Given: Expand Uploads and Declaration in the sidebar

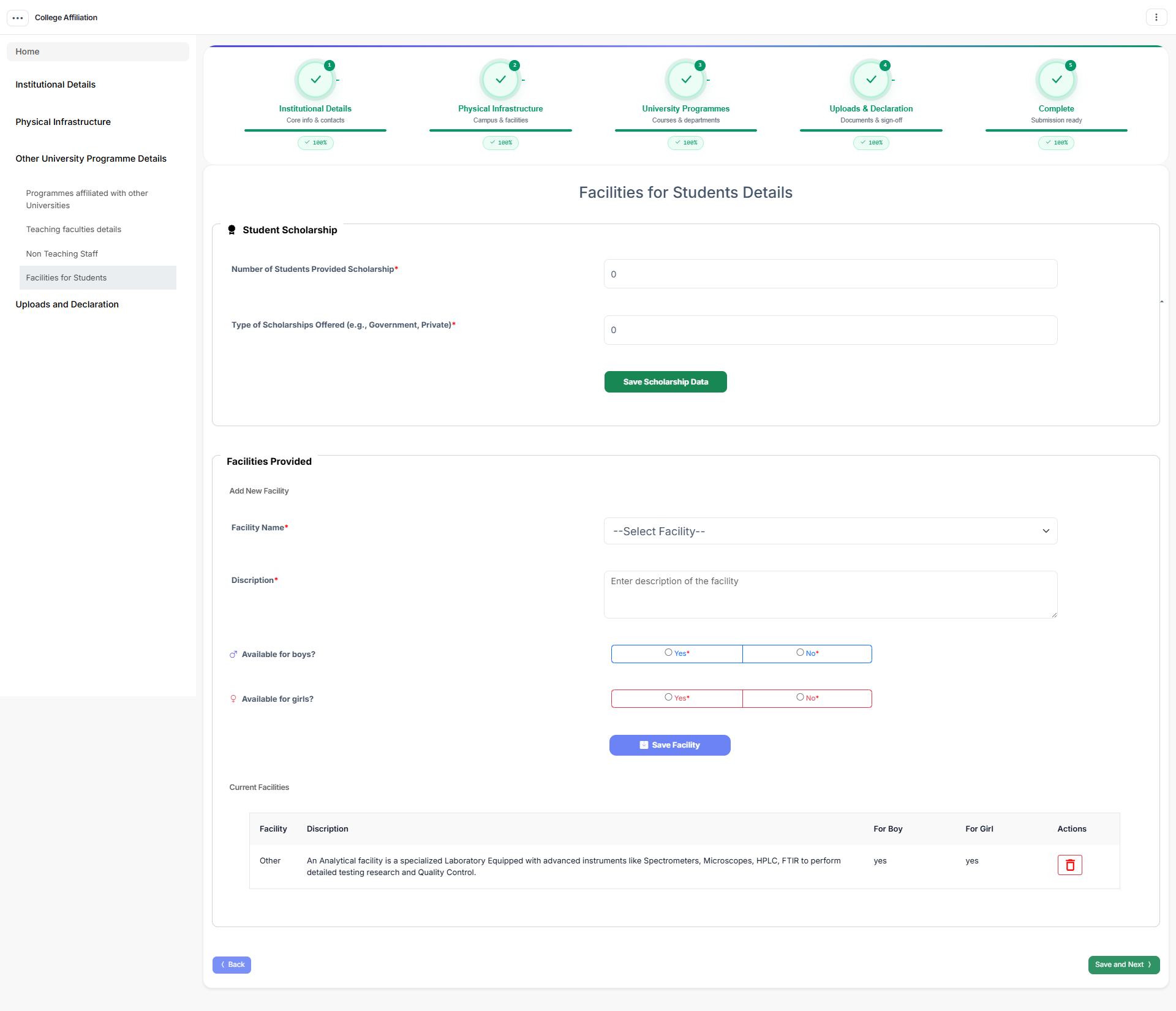Looking at the screenshot, I should [x=67, y=304].
